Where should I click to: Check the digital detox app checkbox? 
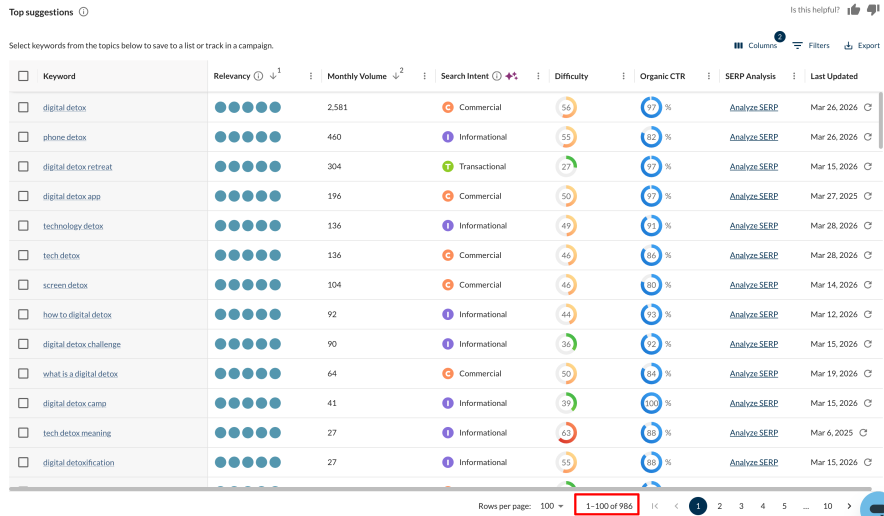point(23,196)
